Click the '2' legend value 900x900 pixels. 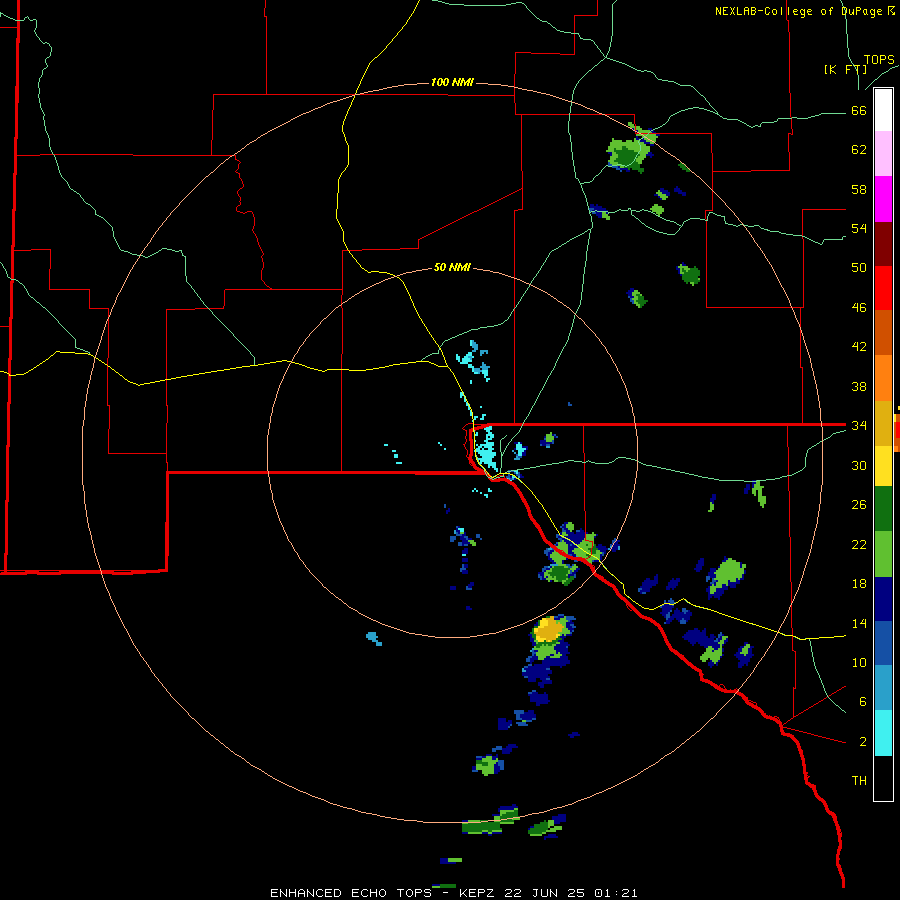[x=863, y=742]
